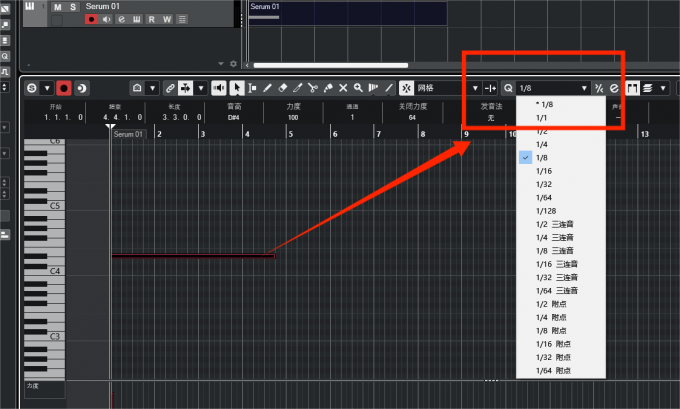This screenshot has height=409, width=680.
Task: Open the snap type 网格 dropdown
Action: pyautogui.click(x=448, y=88)
